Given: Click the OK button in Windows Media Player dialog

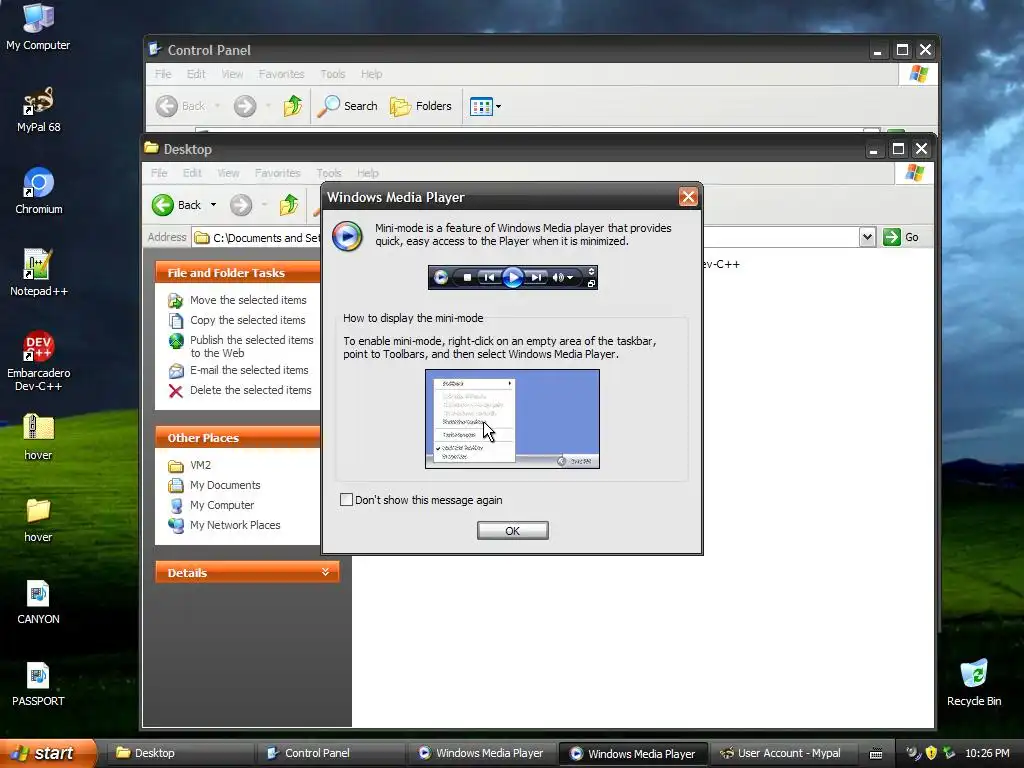Looking at the screenshot, I should point(513,530).
